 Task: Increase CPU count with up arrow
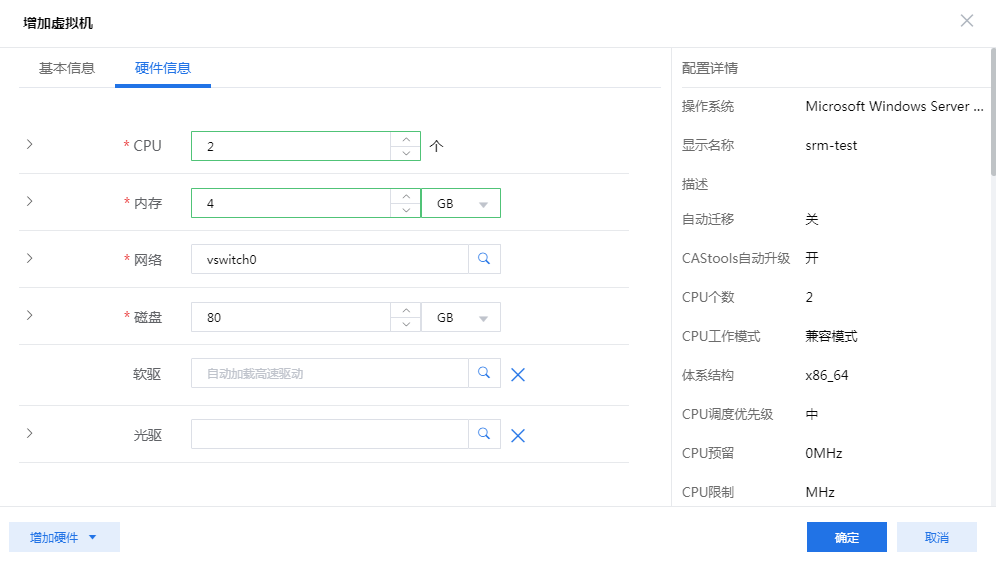pos(405,139)
